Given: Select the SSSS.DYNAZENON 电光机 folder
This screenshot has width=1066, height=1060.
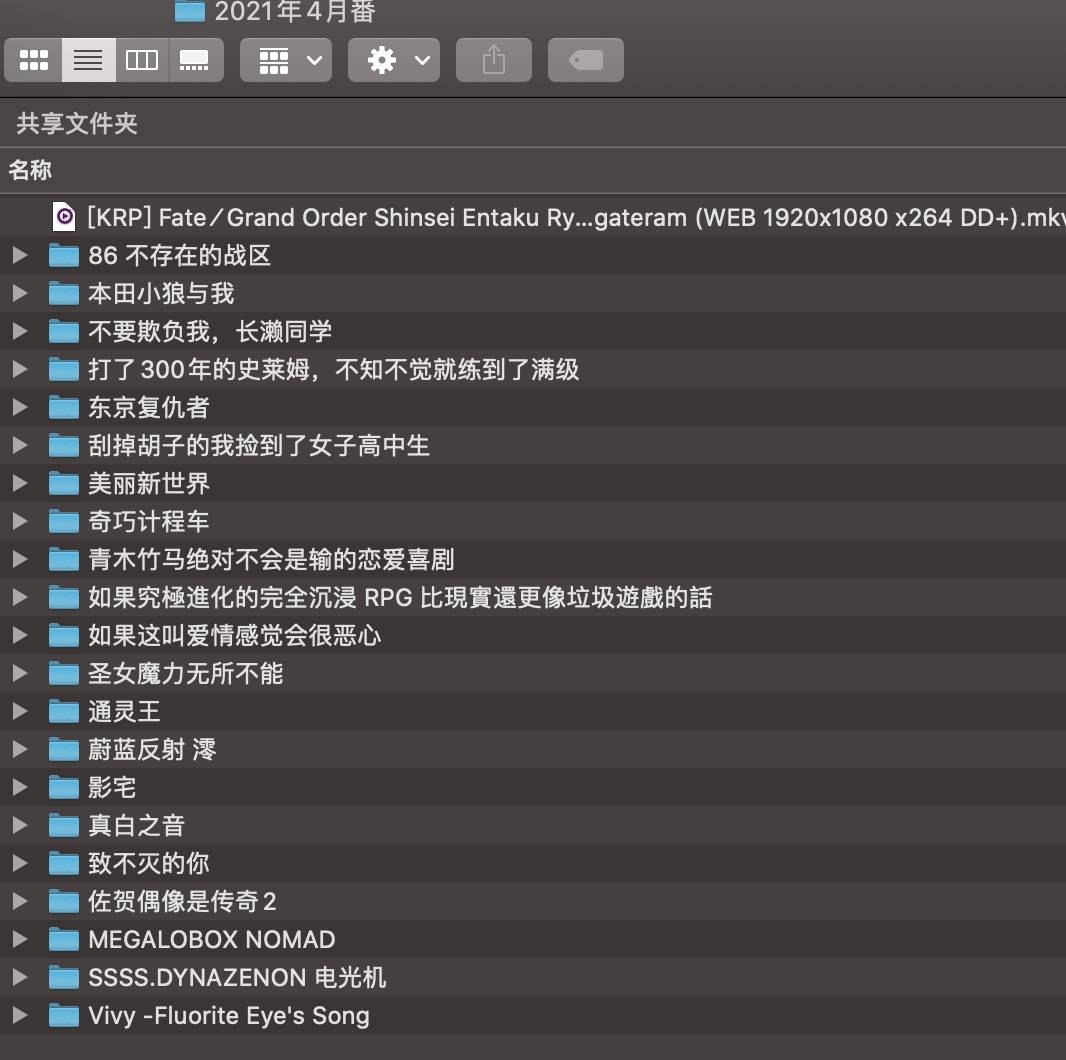Looking at the screenshot, I should coord(237,978).
